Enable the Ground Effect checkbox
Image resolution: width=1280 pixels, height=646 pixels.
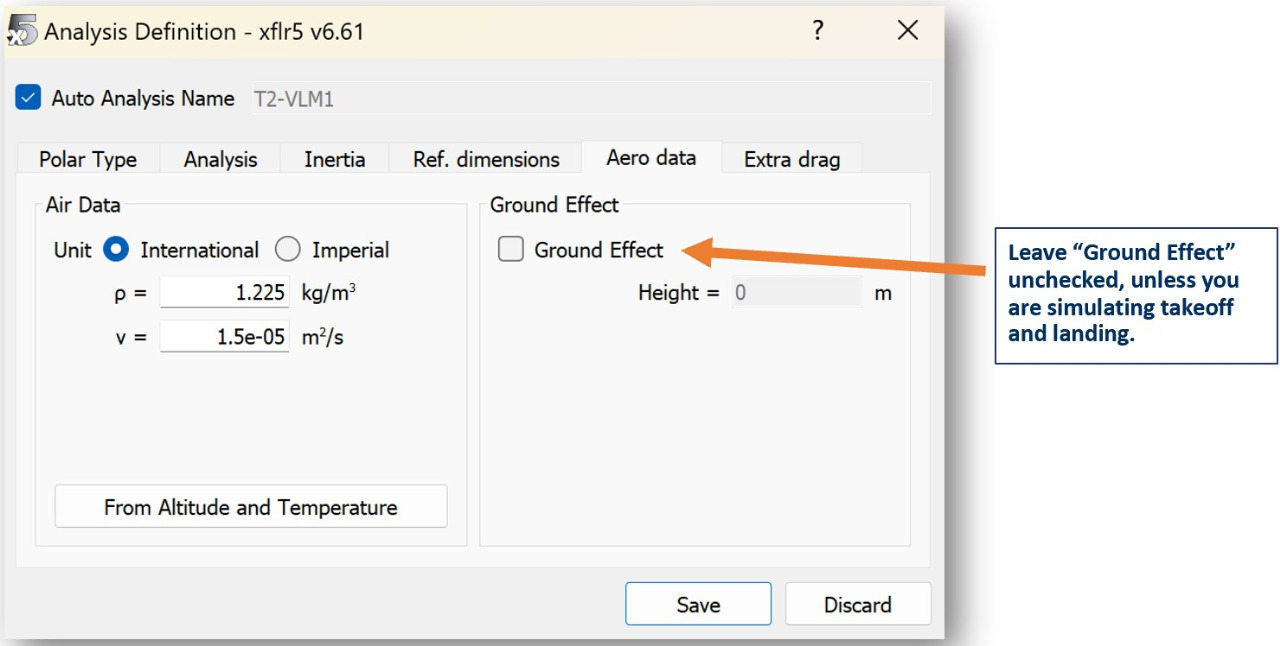pyautogui.click(x=511, y=250)
